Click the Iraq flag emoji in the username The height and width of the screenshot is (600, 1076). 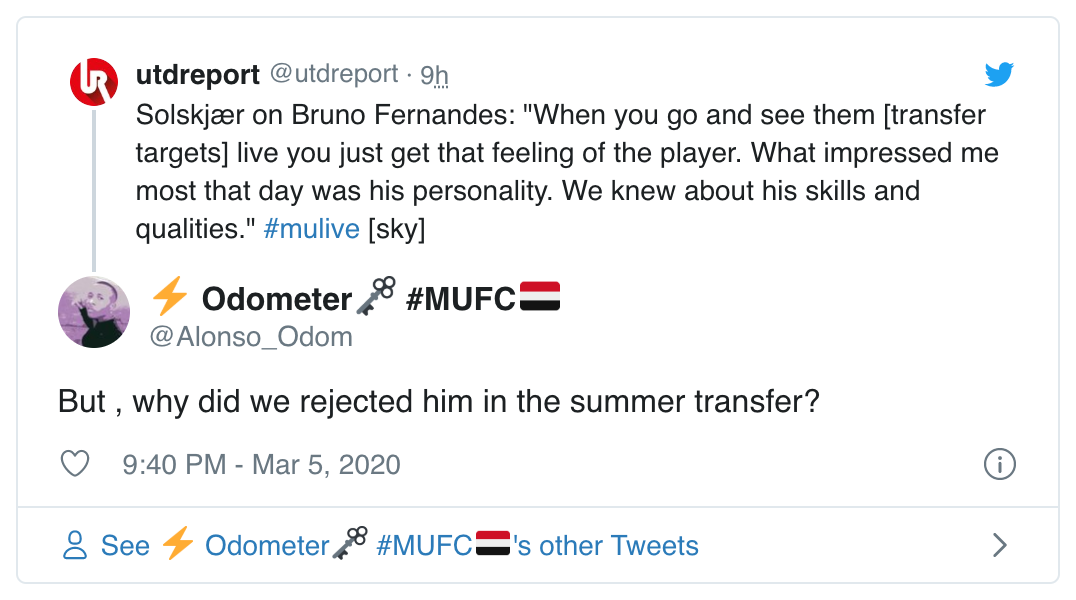(541, 294)
